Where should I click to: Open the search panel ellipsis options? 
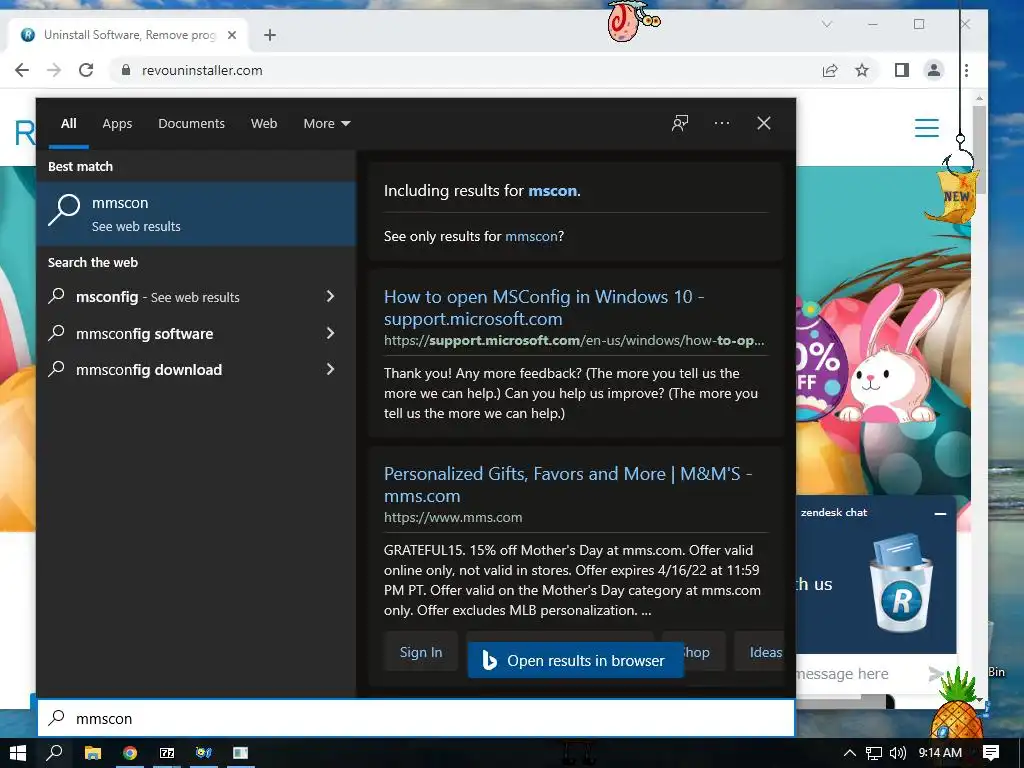(x=722, y=123)
